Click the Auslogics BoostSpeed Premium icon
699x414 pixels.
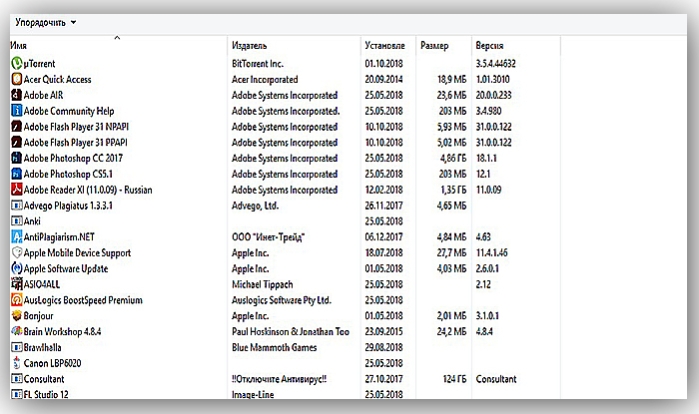pyautogui.click(x=16, y=300)
